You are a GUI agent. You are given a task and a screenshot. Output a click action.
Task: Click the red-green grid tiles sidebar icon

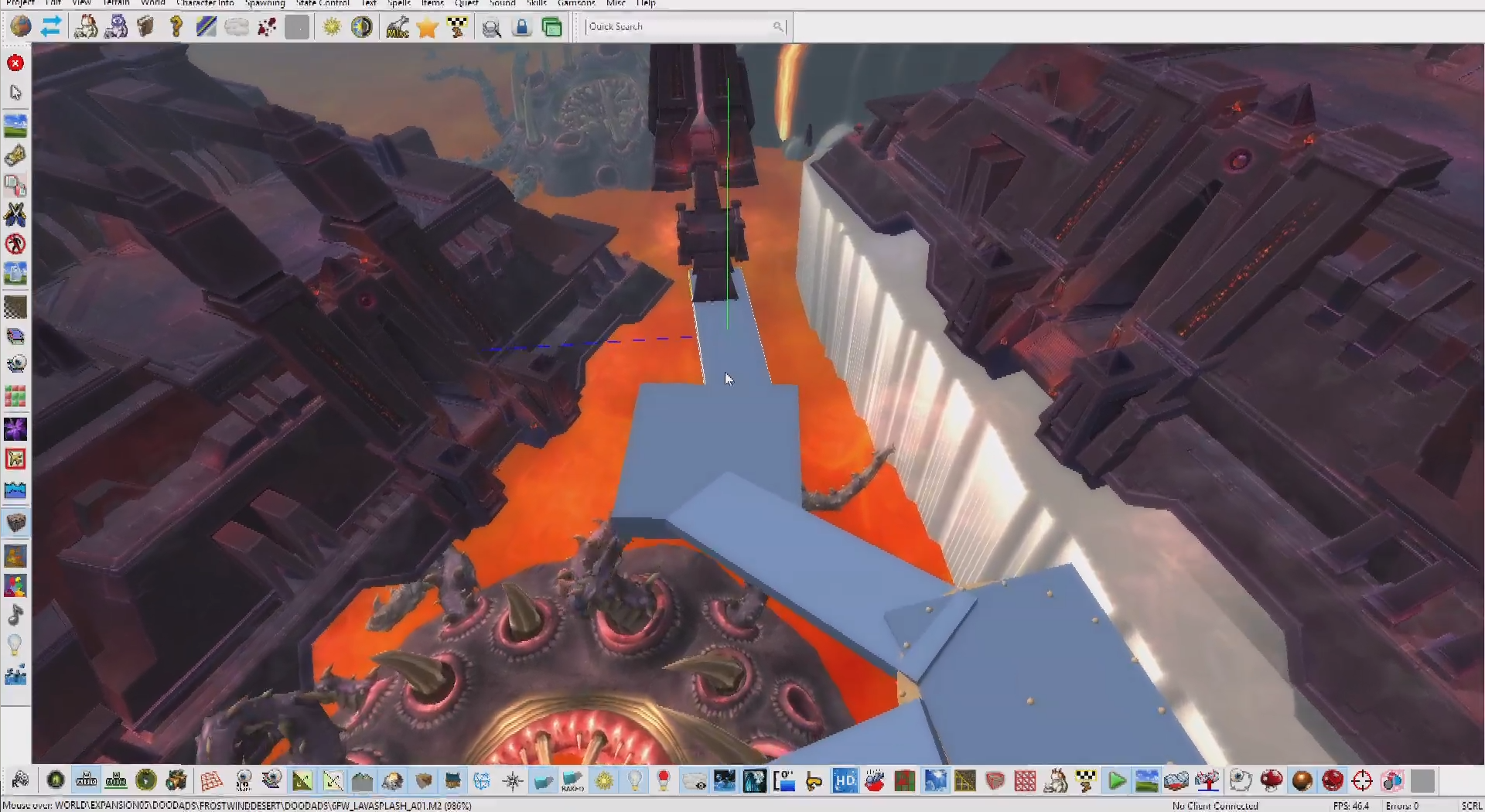pyautogui.click(x=15, y=397)
